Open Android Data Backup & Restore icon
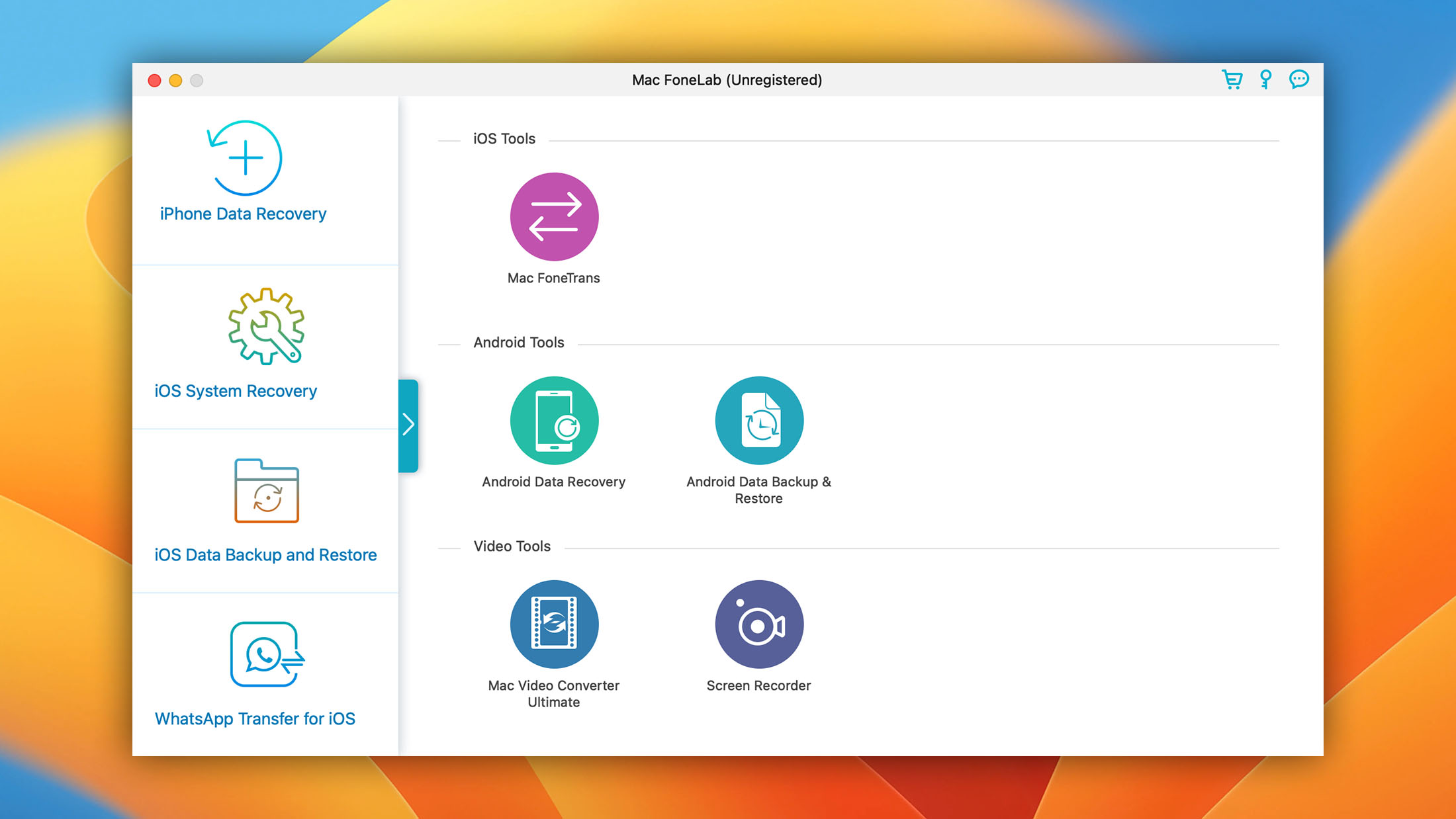1456x819 pixels. pyautogui.click(x=759, y=421)
